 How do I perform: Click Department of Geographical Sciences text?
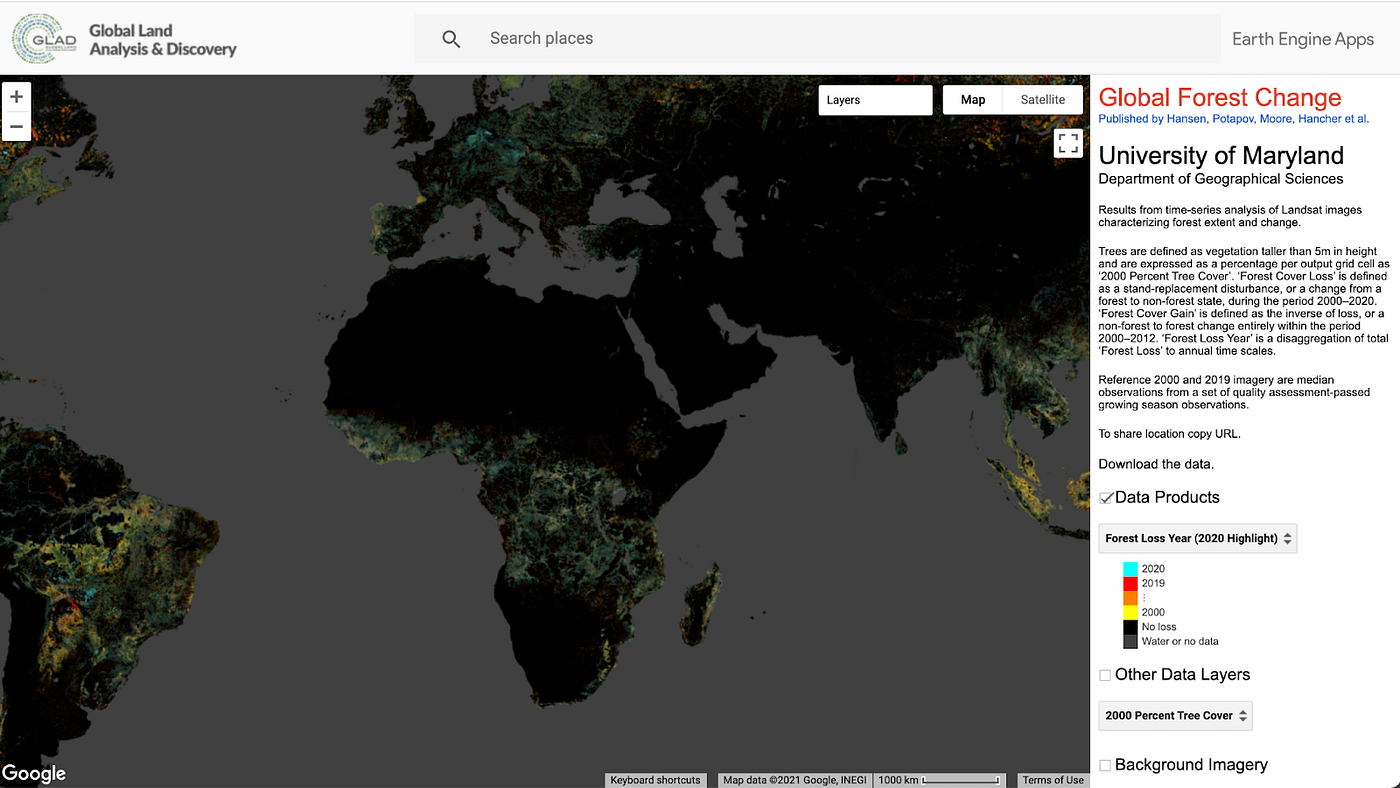click(1221, 179)
